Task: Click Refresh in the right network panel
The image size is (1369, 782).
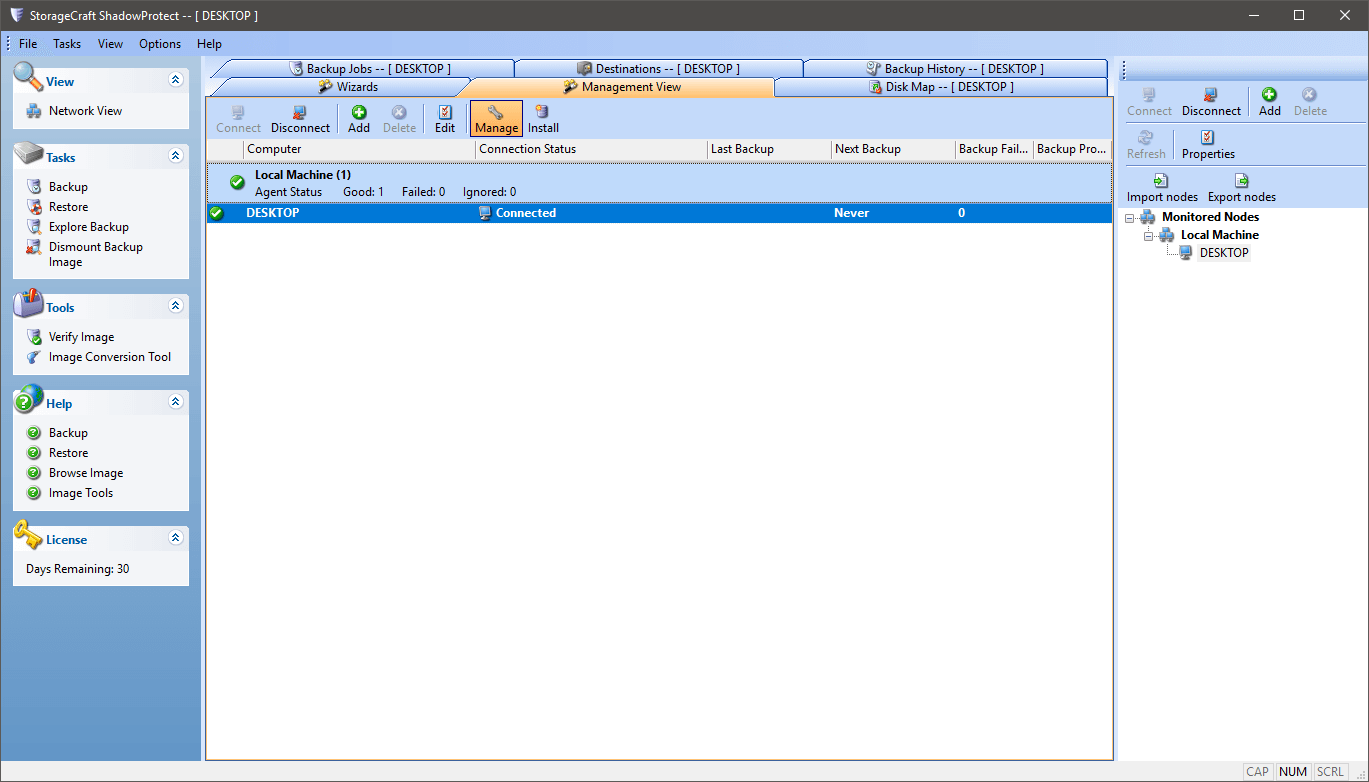Action: tap(1146, 145)
